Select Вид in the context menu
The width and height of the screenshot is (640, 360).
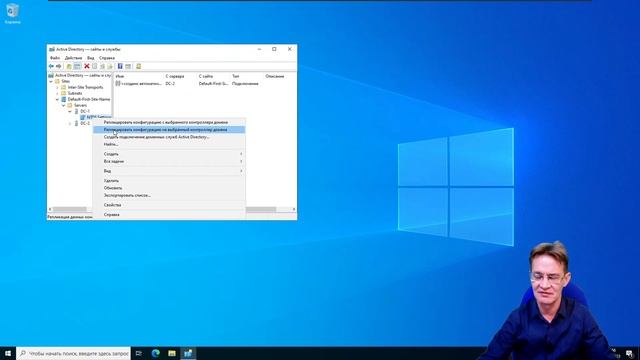(169, 171)
